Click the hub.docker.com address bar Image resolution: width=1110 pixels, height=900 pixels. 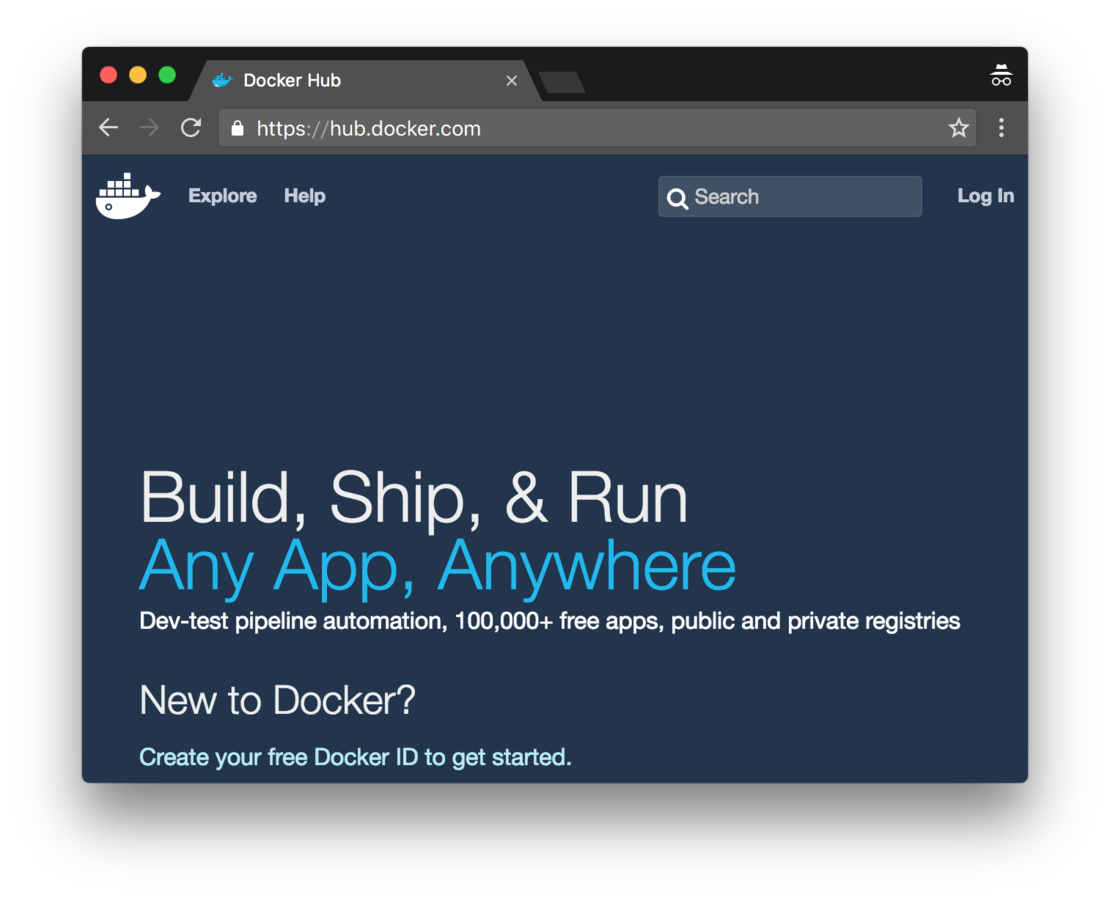[x=597, y=128]
